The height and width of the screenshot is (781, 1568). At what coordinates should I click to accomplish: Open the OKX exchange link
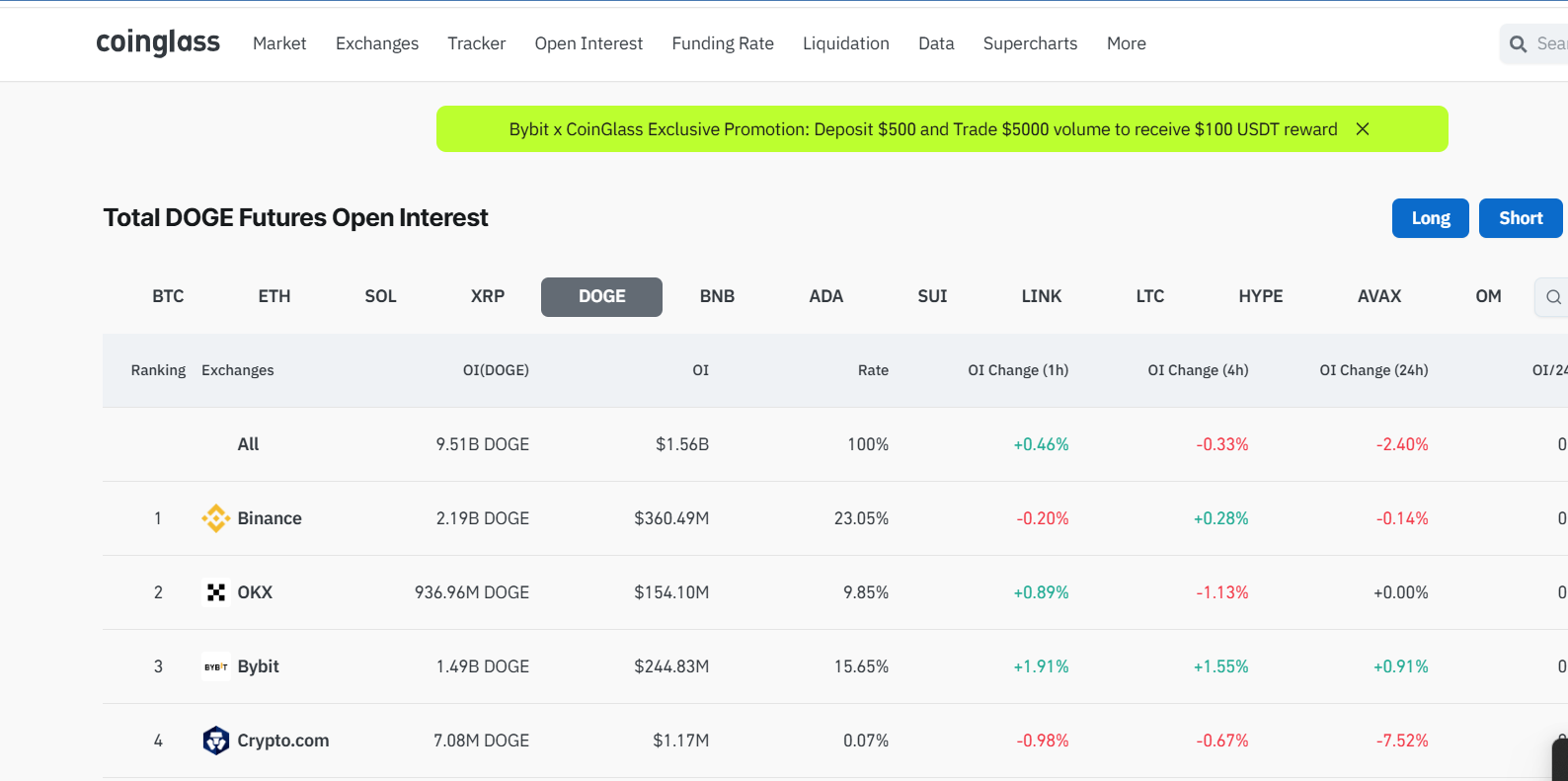coord(255,592)
